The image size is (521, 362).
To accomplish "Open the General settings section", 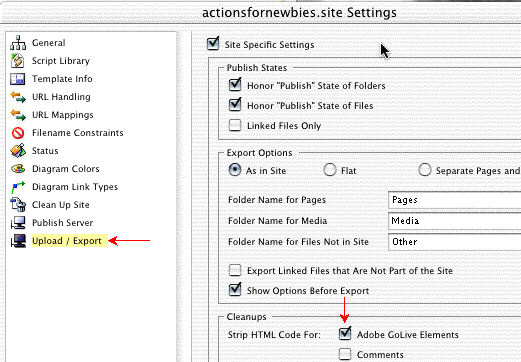I will [49, 43].
